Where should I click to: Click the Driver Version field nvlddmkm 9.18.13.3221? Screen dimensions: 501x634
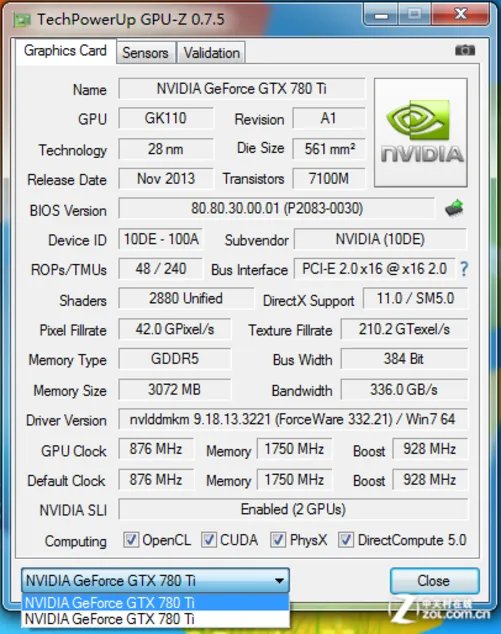click(x=293, y=419)
